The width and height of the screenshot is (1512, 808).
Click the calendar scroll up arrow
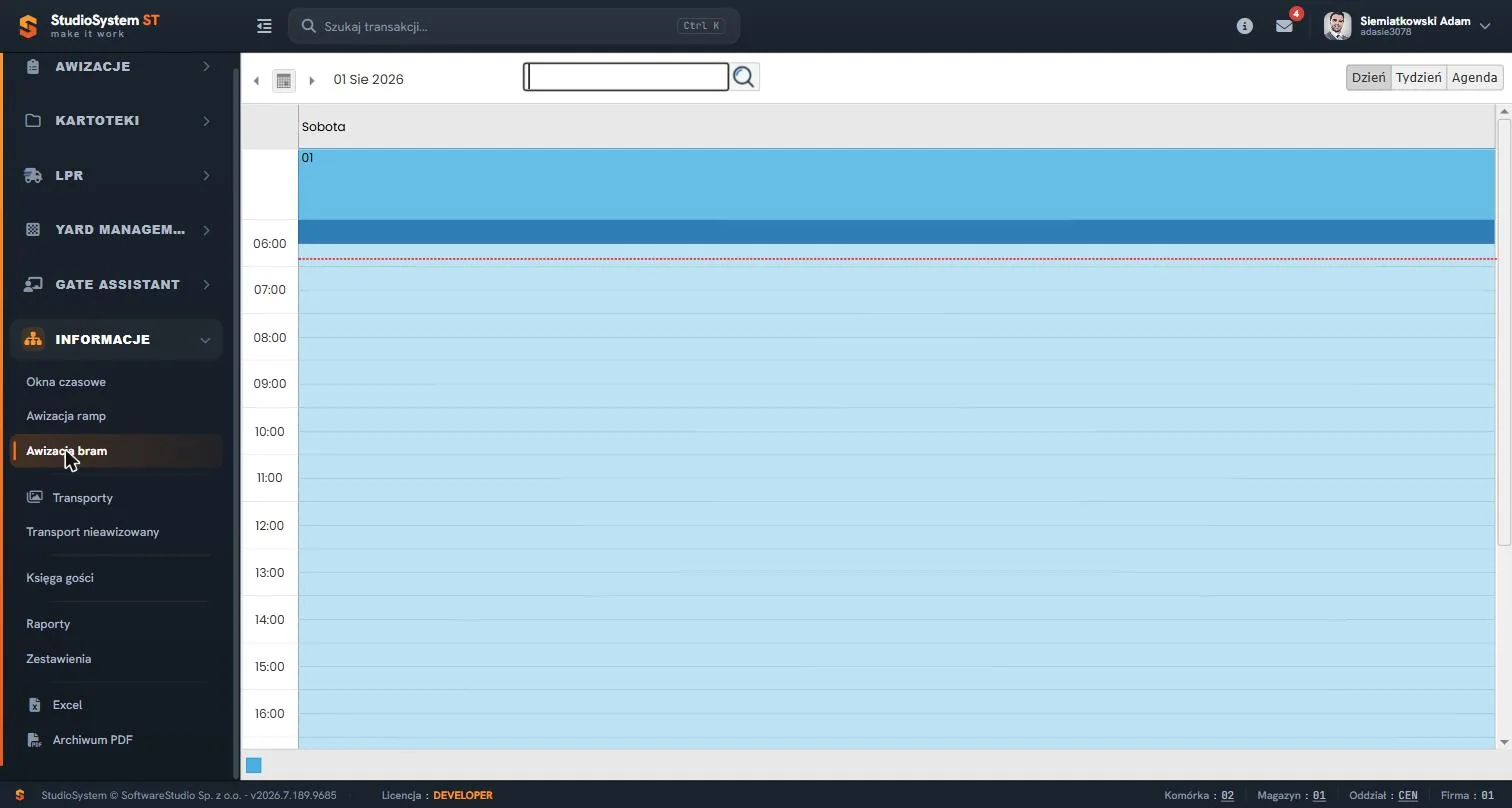click(1503, 112)
